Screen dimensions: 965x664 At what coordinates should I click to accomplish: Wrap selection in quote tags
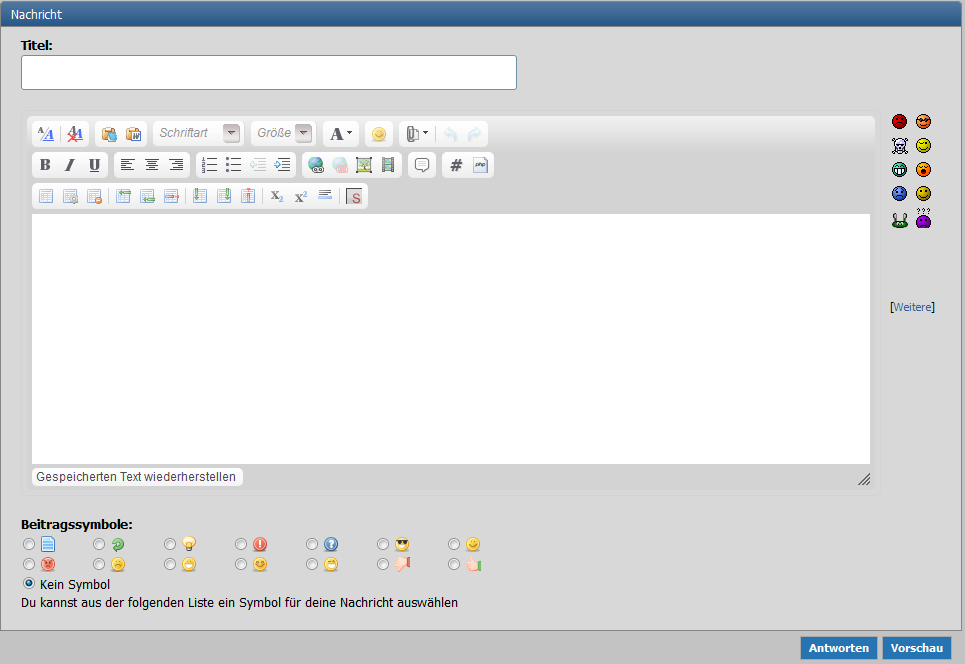(422, 165)
